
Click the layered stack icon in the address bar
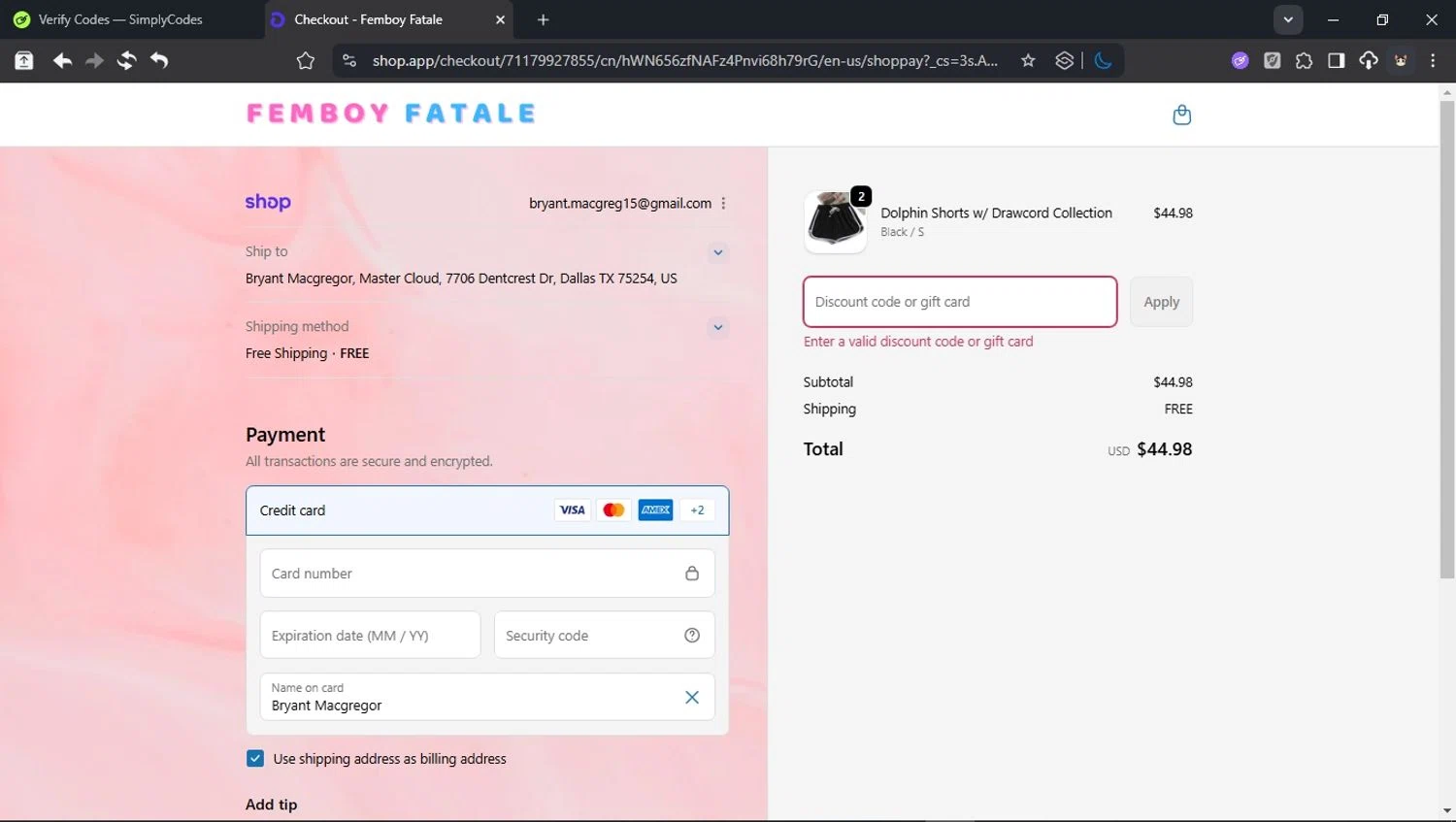[1065, 61]
